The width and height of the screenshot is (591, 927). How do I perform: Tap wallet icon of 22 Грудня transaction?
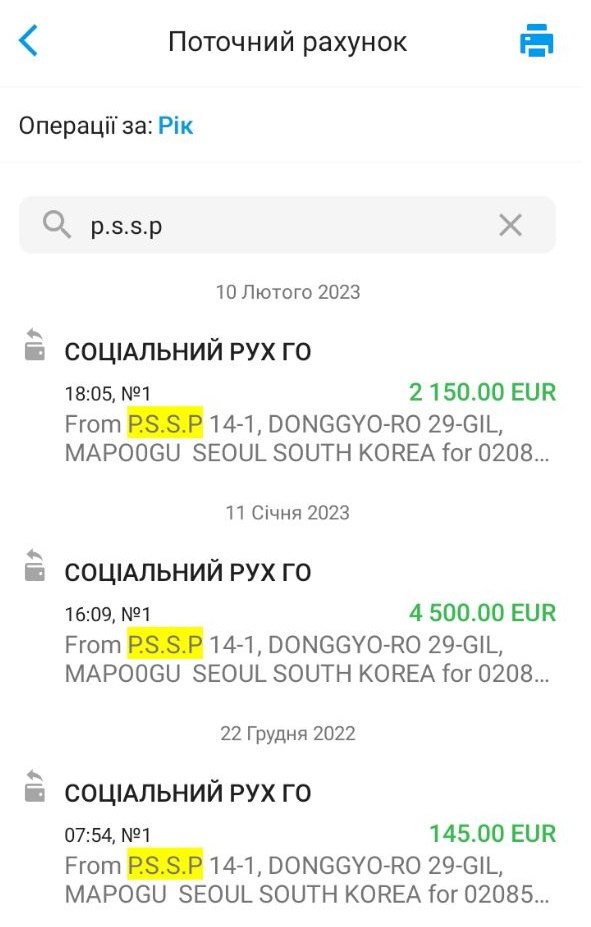coord(35,786)
